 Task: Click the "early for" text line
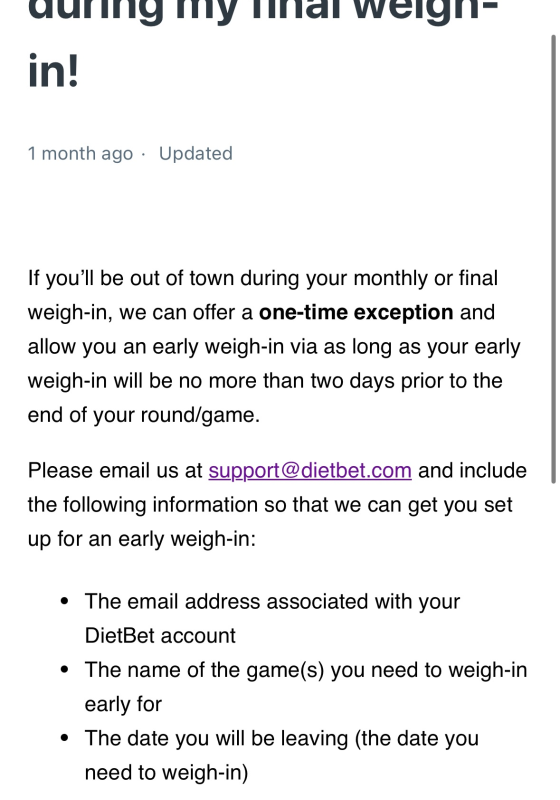coord(123,704)
